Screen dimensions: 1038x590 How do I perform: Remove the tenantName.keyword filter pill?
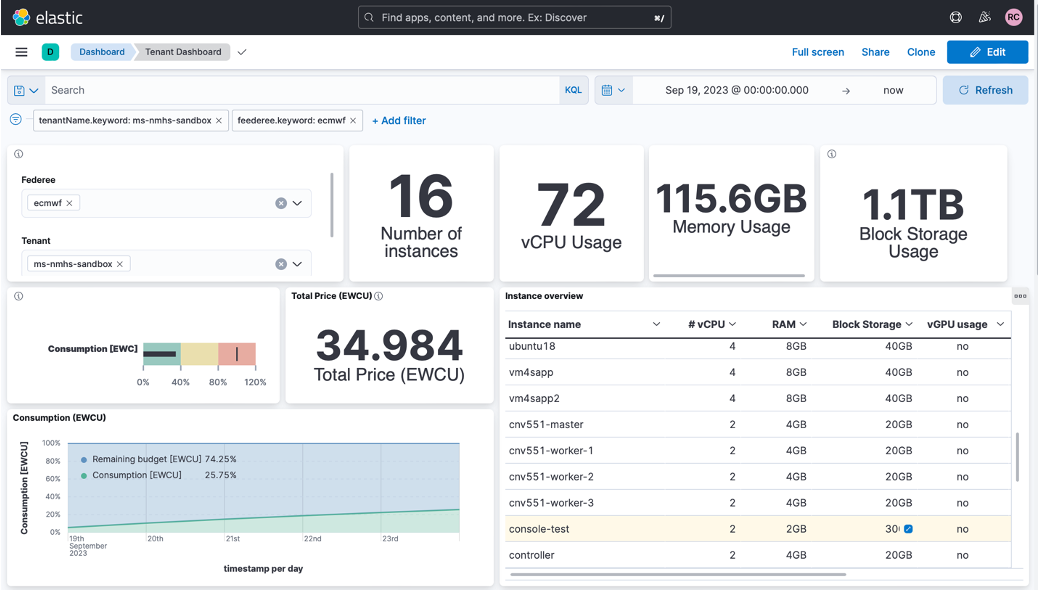click(218, 121)
